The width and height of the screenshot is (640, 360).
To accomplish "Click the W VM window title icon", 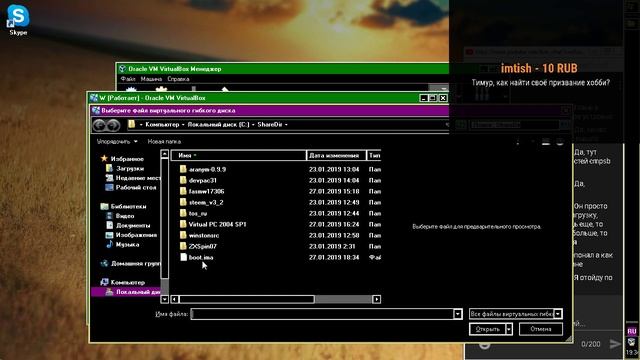I will click(x=93, y=98).
